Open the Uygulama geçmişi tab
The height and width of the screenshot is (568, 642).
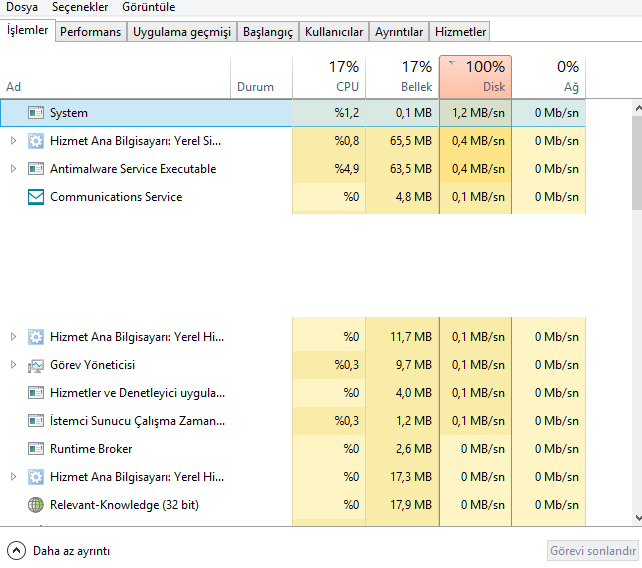(x=182, y=32)
